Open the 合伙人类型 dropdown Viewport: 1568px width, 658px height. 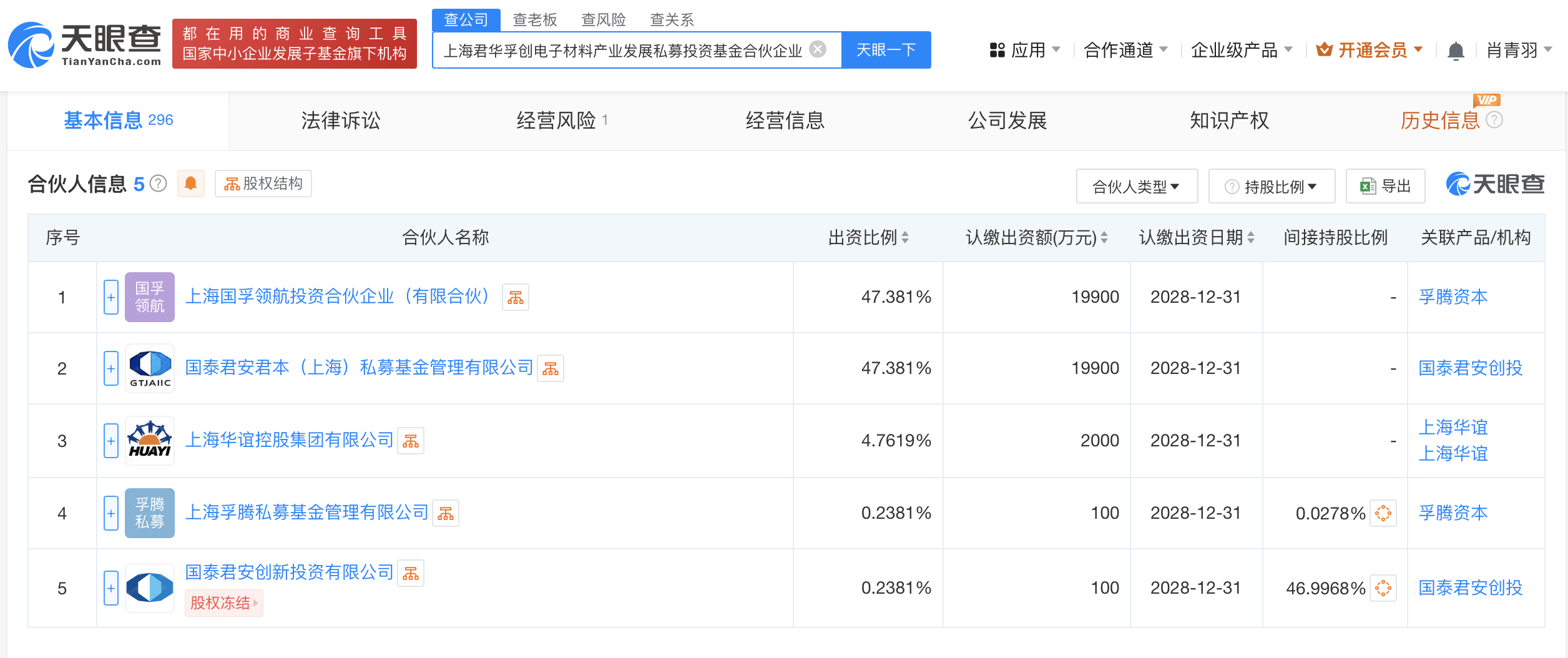1136,185
